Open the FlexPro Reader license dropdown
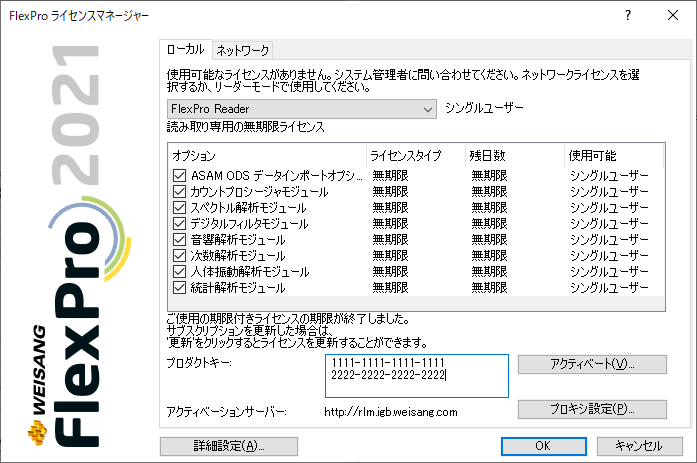The image size is (697, 463). (302, 109)
